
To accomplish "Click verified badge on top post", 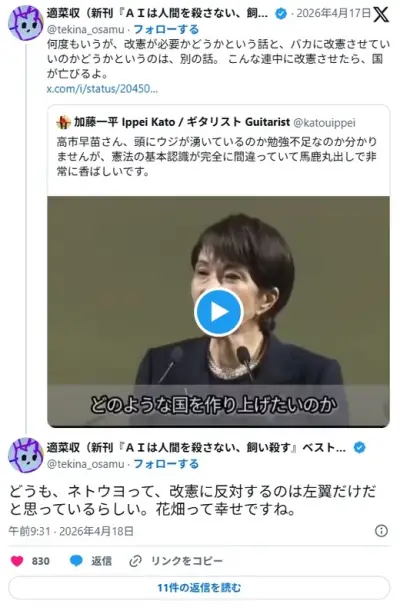I will [281, 14].
